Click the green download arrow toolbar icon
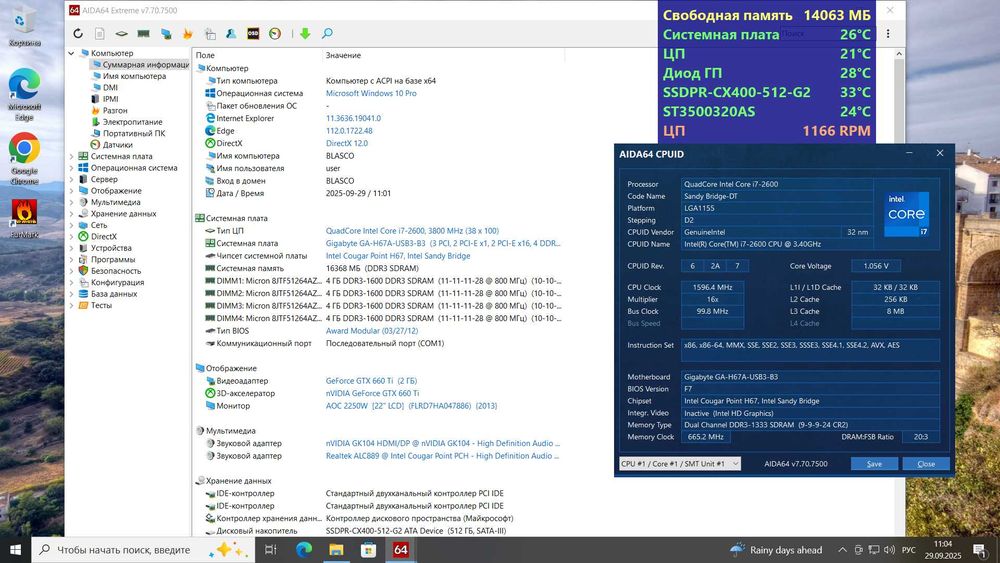 (305, 34)
